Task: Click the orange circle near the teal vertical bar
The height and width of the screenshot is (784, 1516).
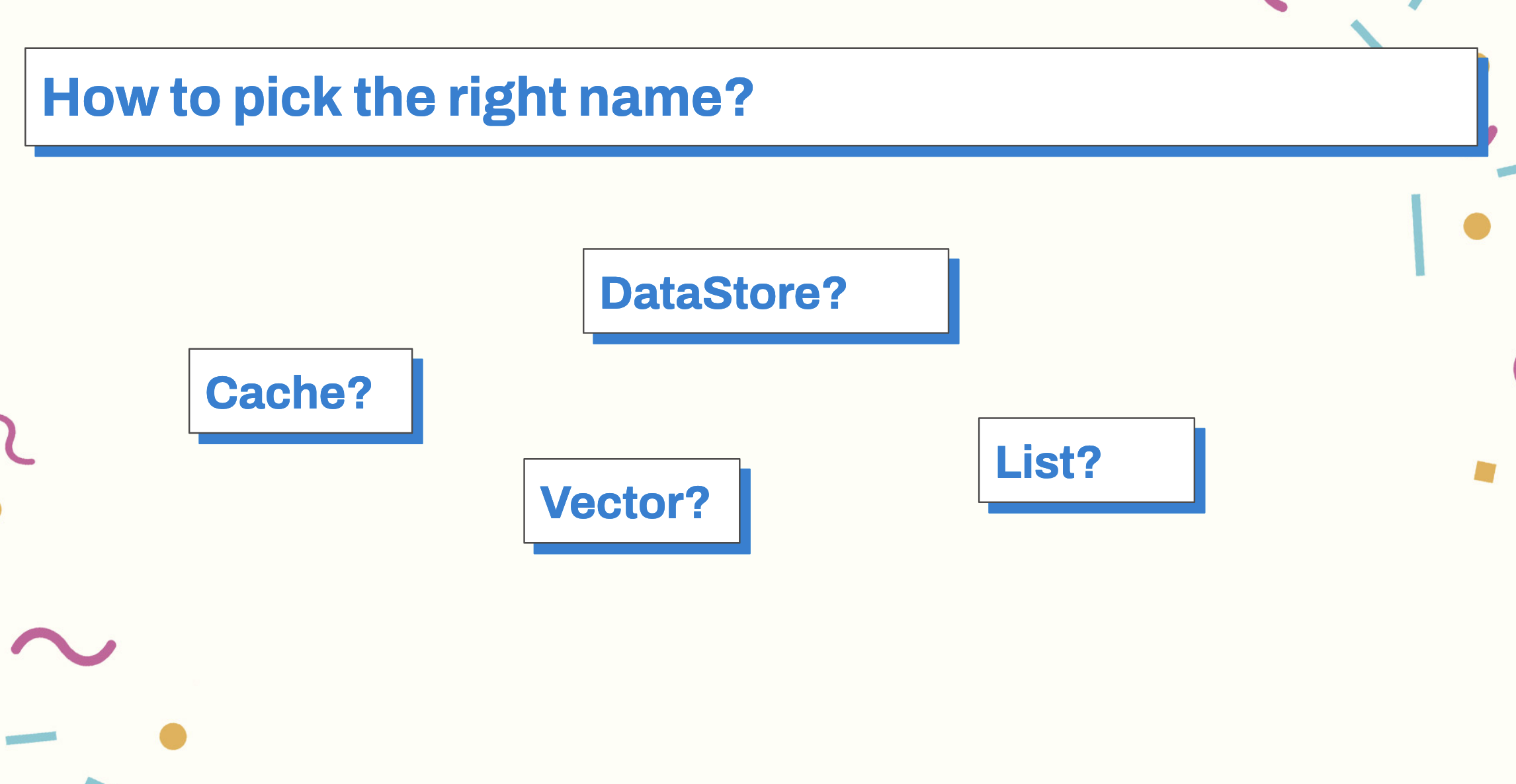Action: tap(1477, 226)
